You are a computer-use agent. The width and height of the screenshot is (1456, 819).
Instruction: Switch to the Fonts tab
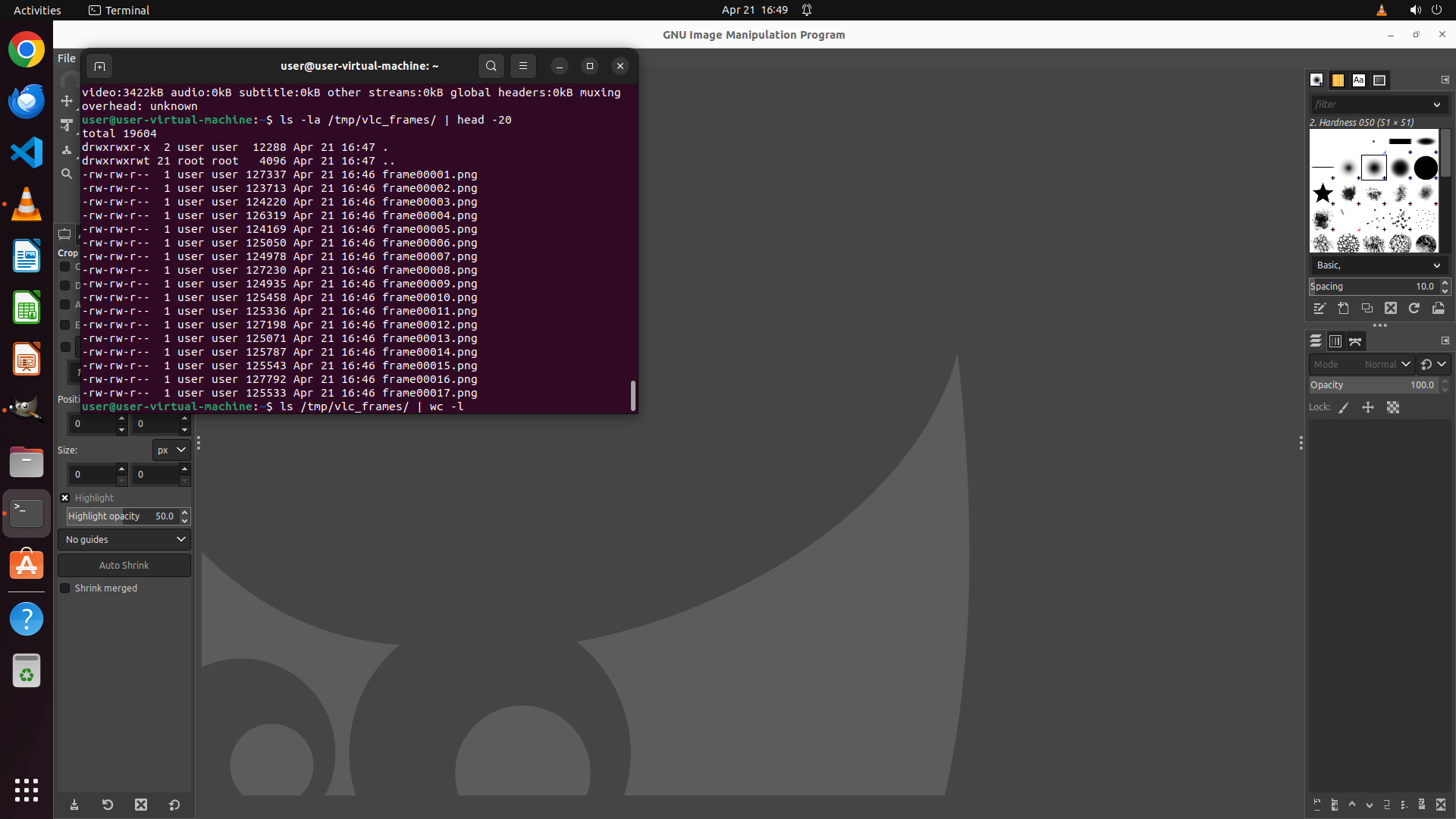tap(1358, 80)
